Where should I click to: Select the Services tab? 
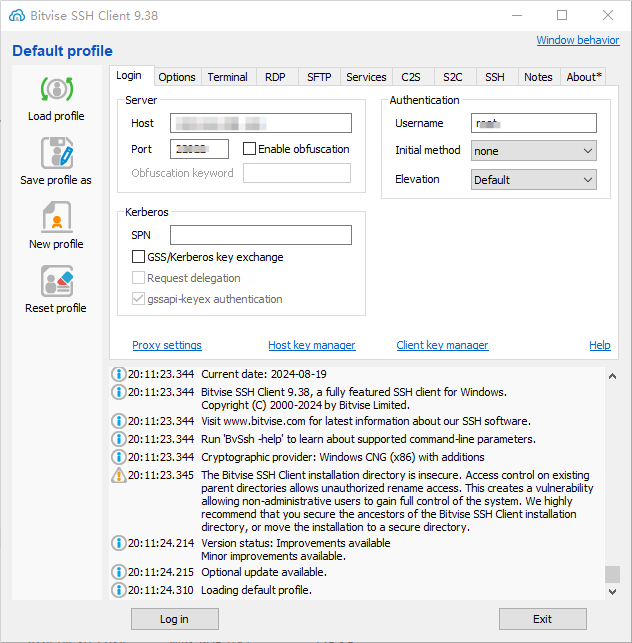pyautogui.click(x=366, y=77)
